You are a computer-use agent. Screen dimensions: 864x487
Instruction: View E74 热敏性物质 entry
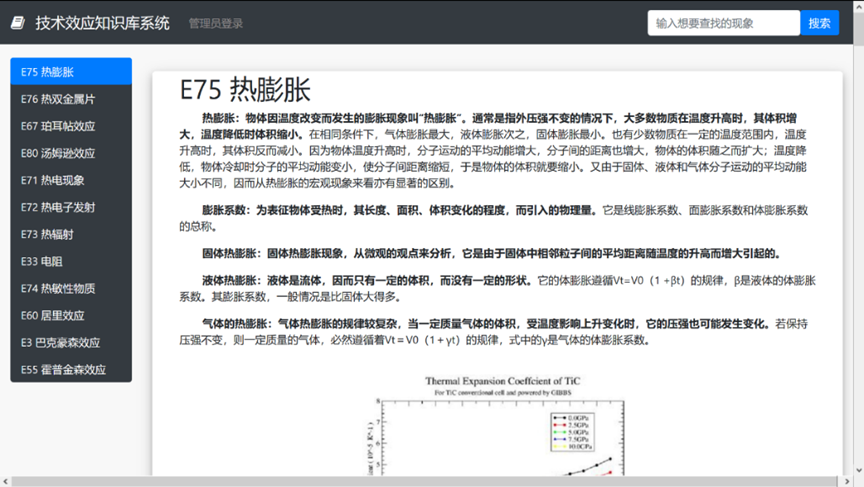point(71,288)
